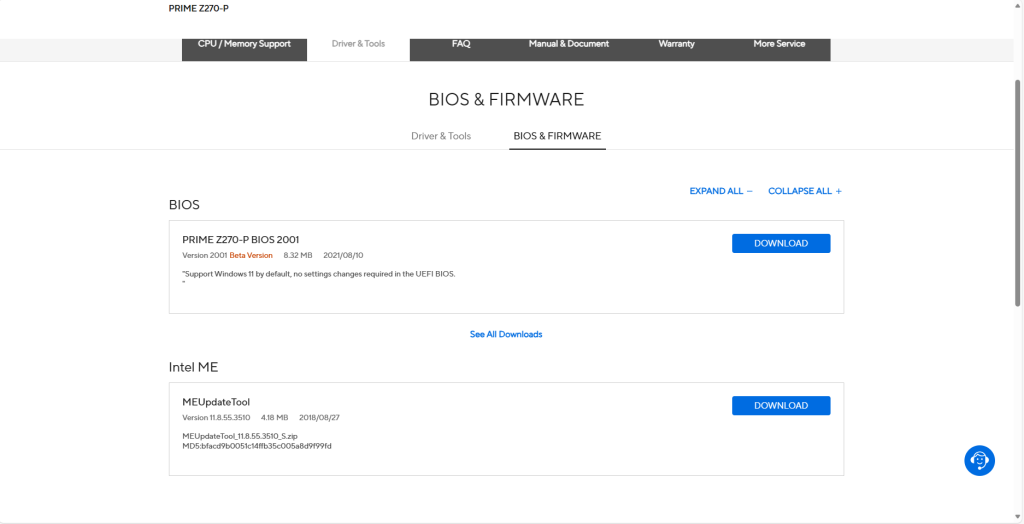The width and height of the screenshot is (1024, 524).
Task: Click the PRIME Z270-P BIOS 2001 title
Action: click(x=240, y=240)
